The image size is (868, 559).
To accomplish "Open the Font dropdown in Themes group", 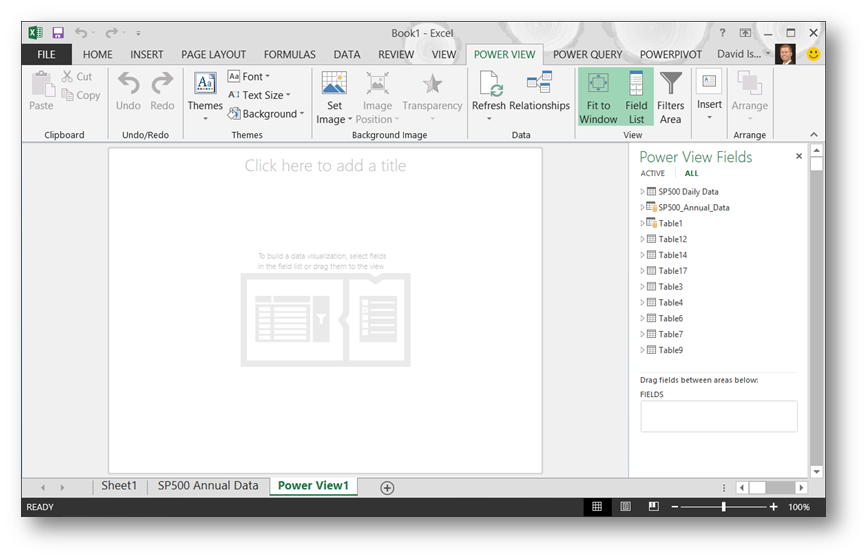I will tap(249, 76).
